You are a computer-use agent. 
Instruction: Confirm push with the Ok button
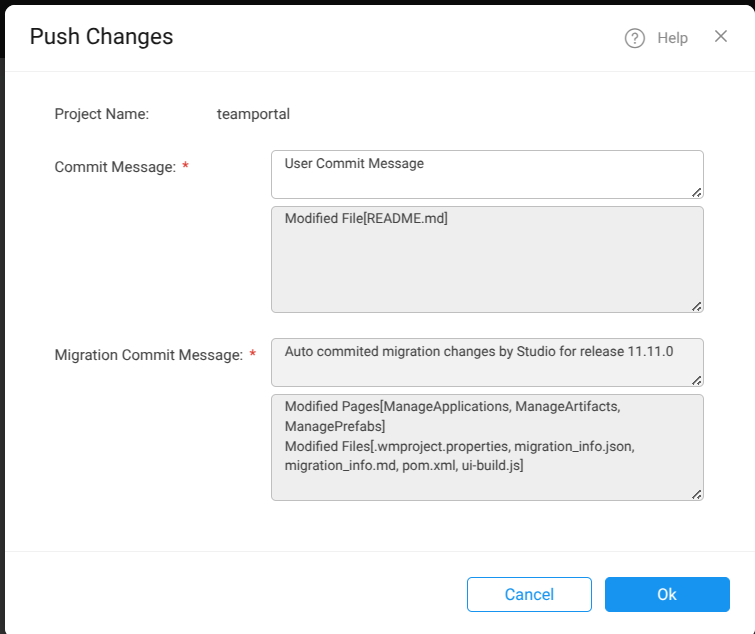[x=667, y=594]
